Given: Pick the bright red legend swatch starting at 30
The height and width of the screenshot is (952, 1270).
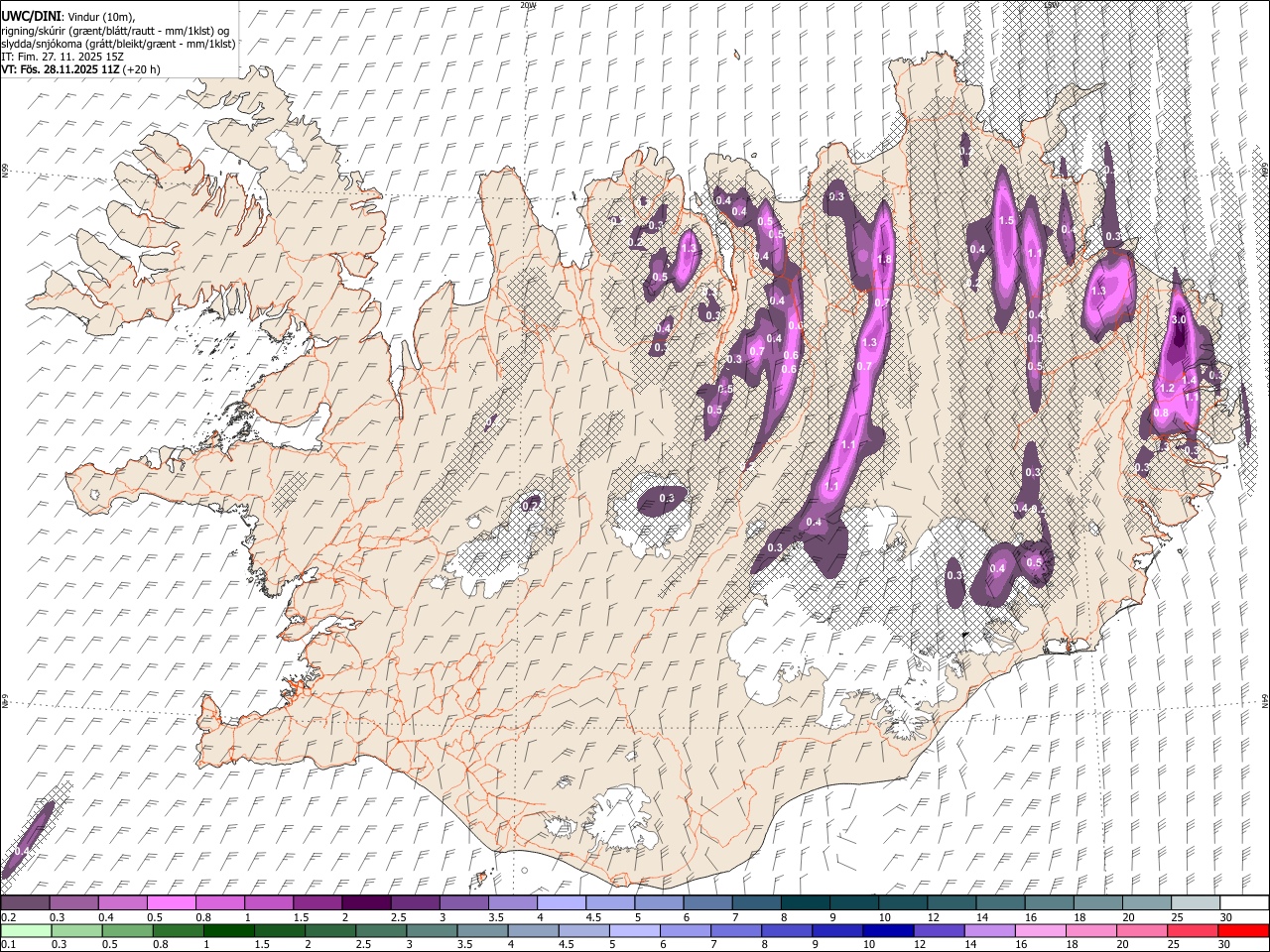Looking at the screenshot, I should click(1242, 931).
